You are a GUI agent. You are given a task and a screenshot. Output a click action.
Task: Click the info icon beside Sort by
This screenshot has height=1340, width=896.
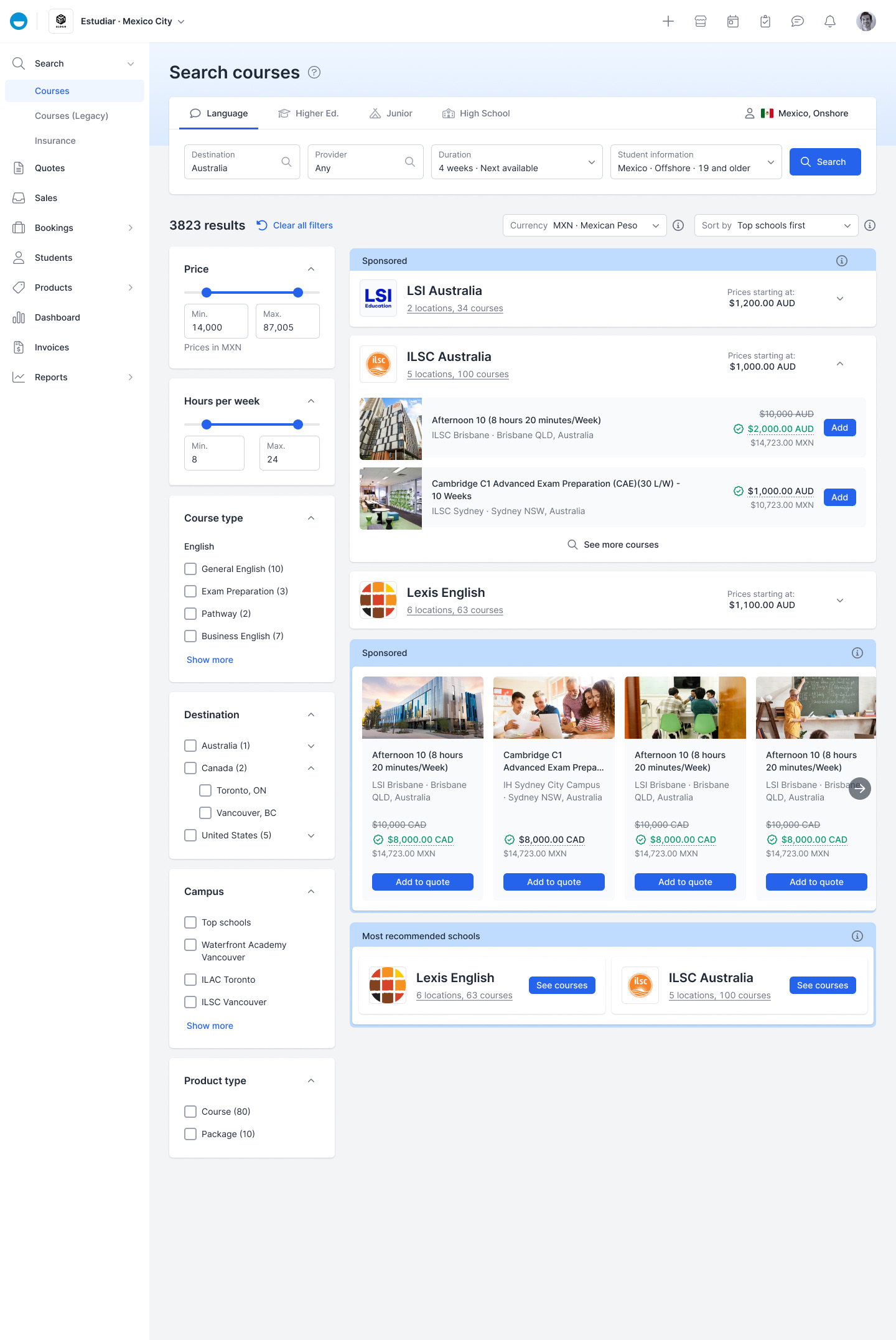click(870, 225)
